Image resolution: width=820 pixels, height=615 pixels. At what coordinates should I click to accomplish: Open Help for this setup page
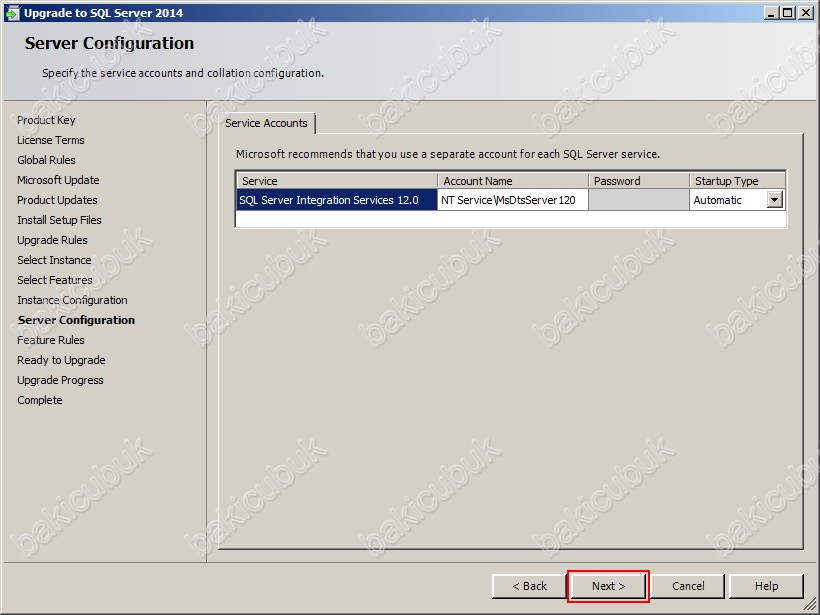(766, 586)
